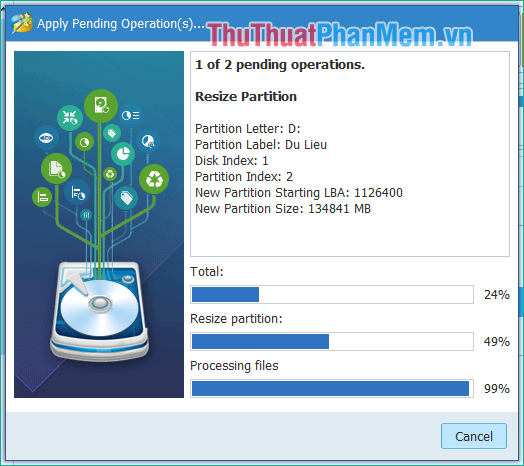Click the wizard app icon in title bar

21,23
